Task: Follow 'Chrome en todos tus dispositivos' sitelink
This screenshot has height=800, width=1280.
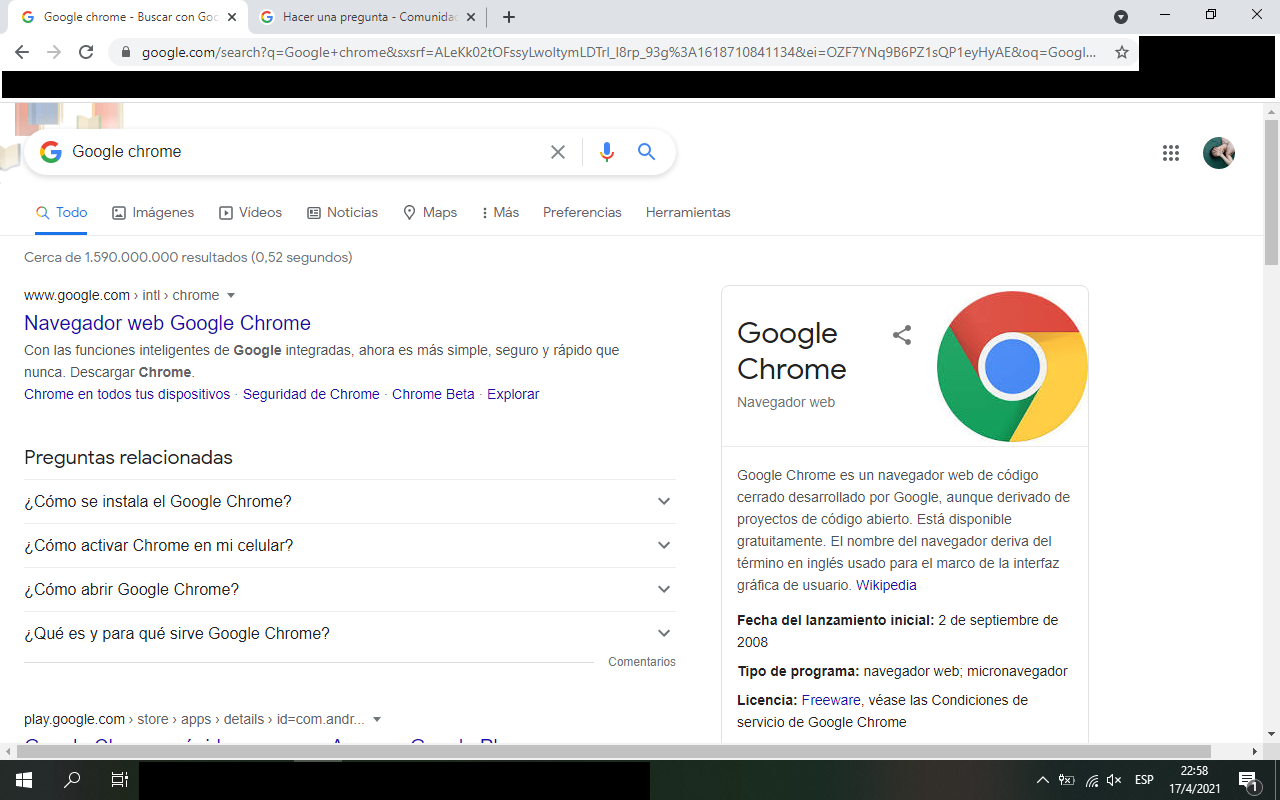Action: coord(127,394)
